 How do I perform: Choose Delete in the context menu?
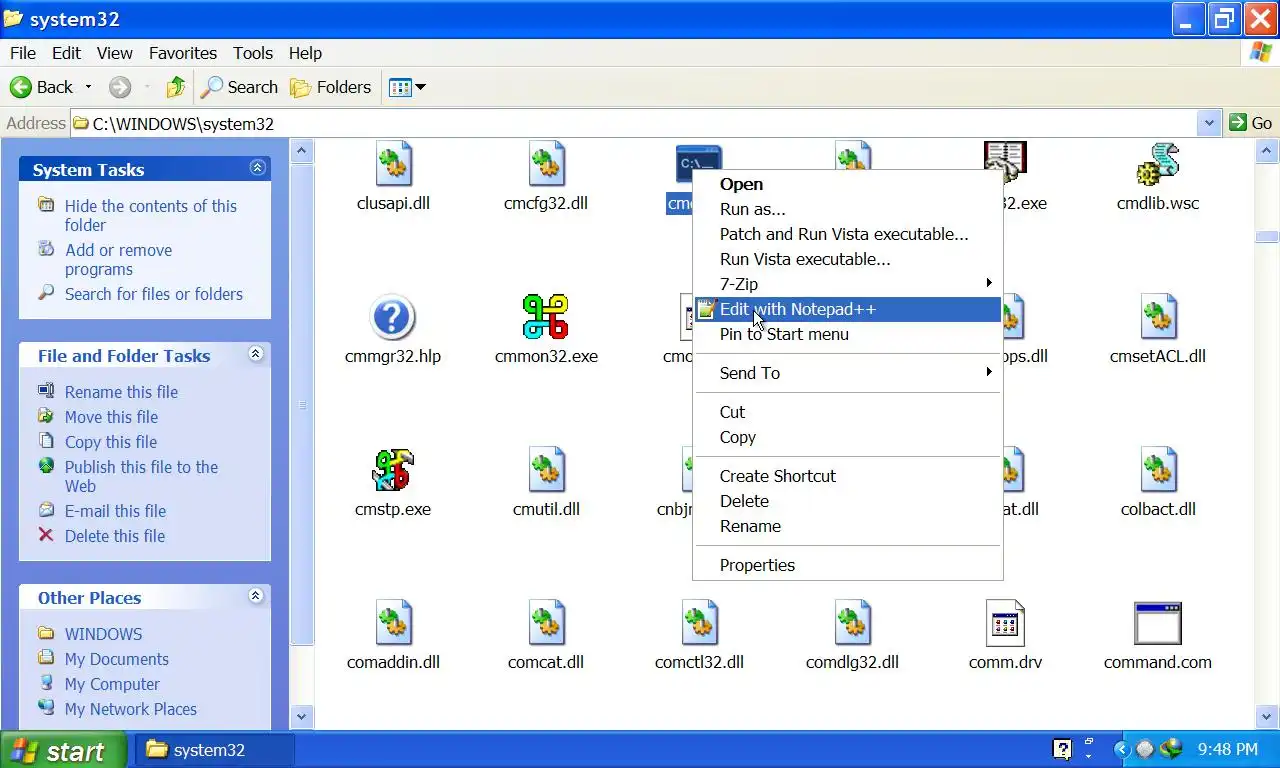tap(848, 501)
